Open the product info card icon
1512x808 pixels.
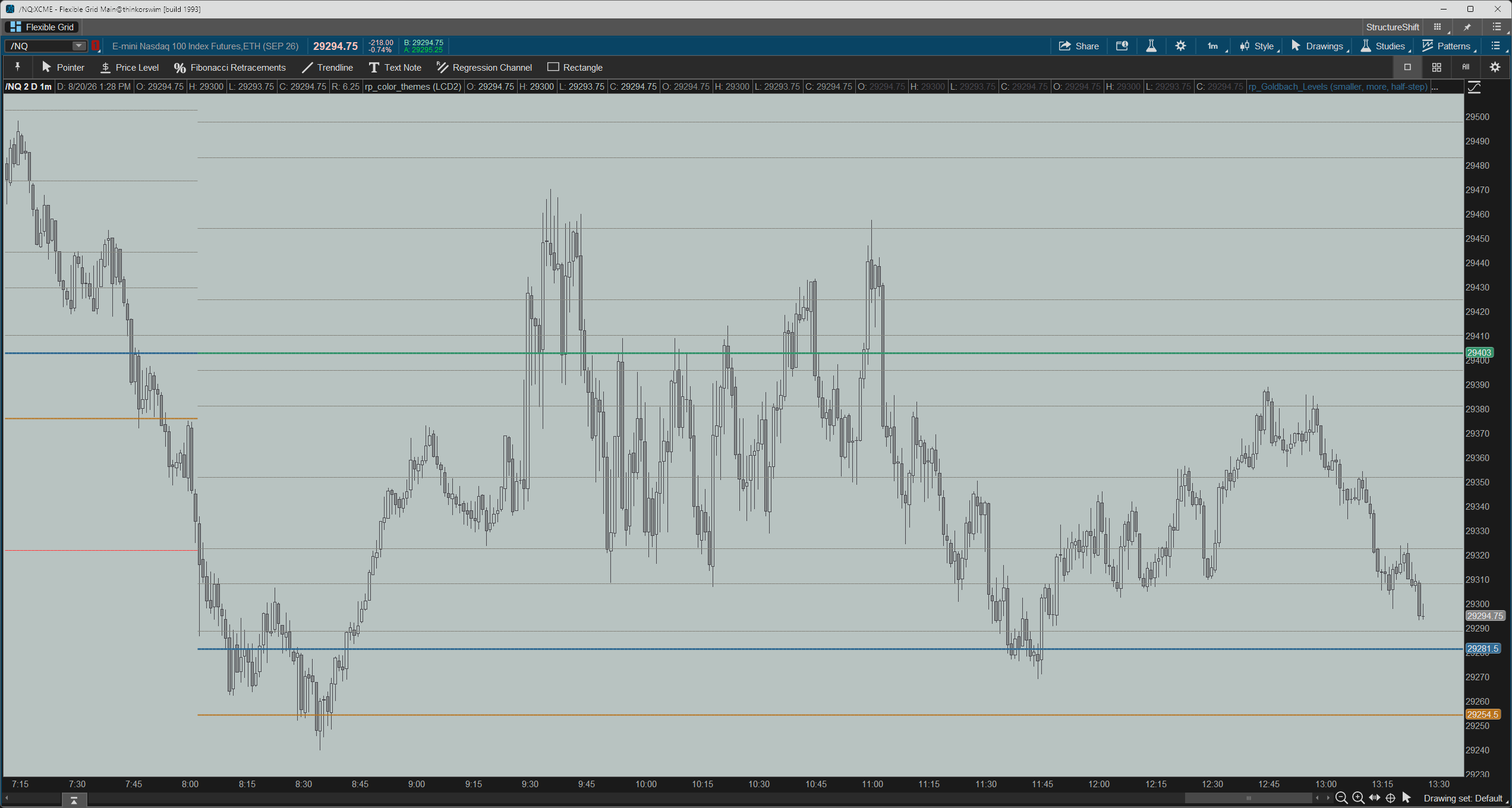[x=1122, y=46]
